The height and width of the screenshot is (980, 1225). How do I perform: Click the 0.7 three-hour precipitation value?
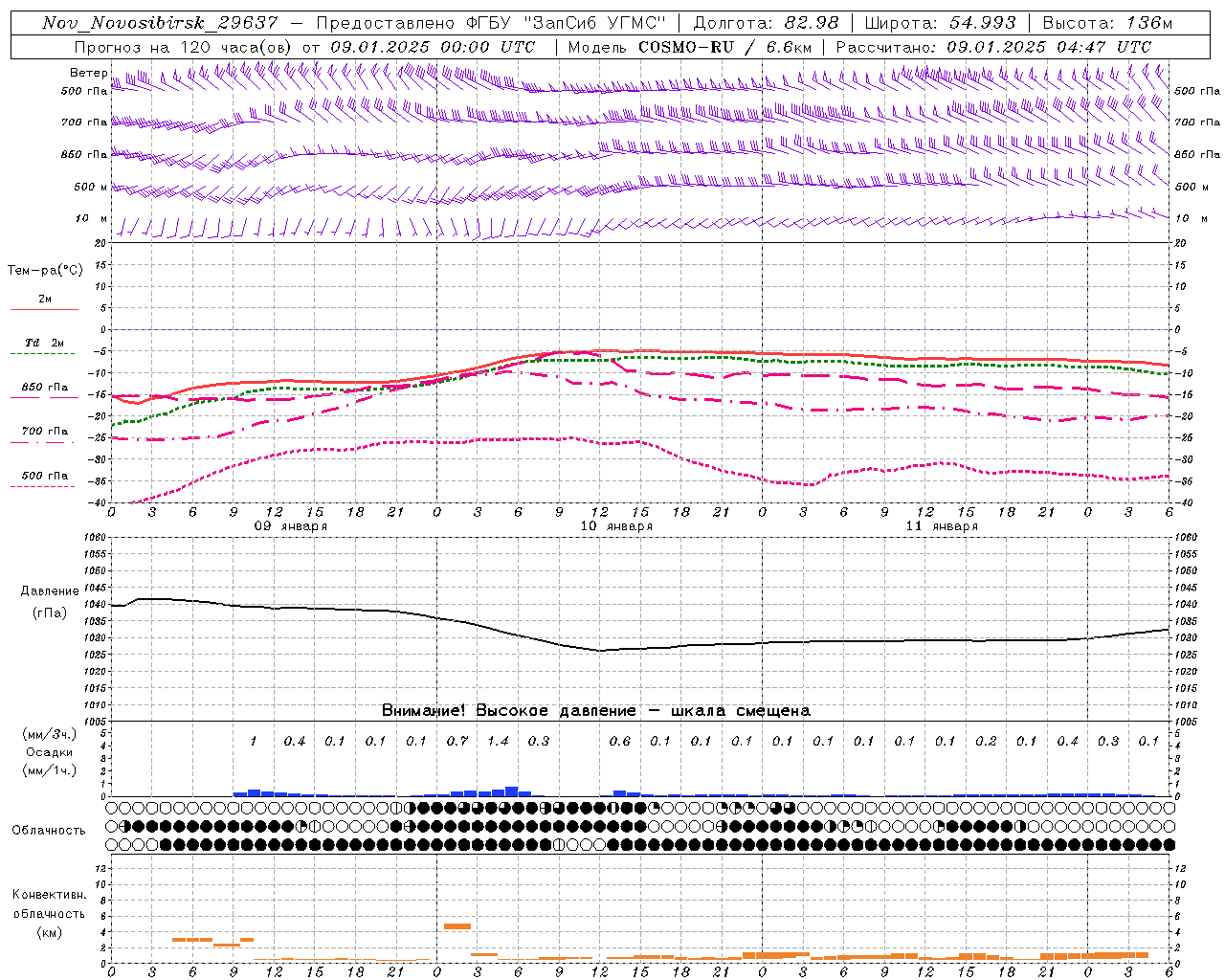457,741
